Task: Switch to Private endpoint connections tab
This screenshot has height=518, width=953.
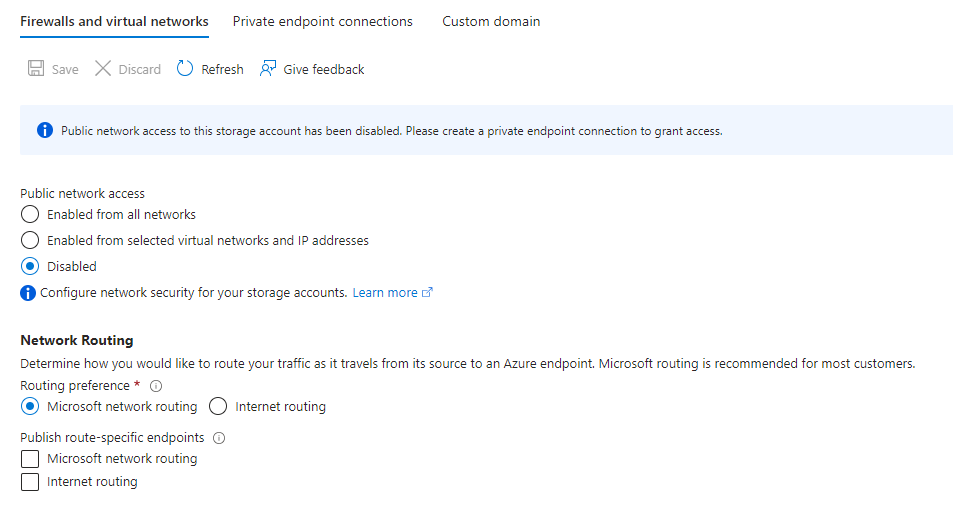Action: click(x=322, y=21)
